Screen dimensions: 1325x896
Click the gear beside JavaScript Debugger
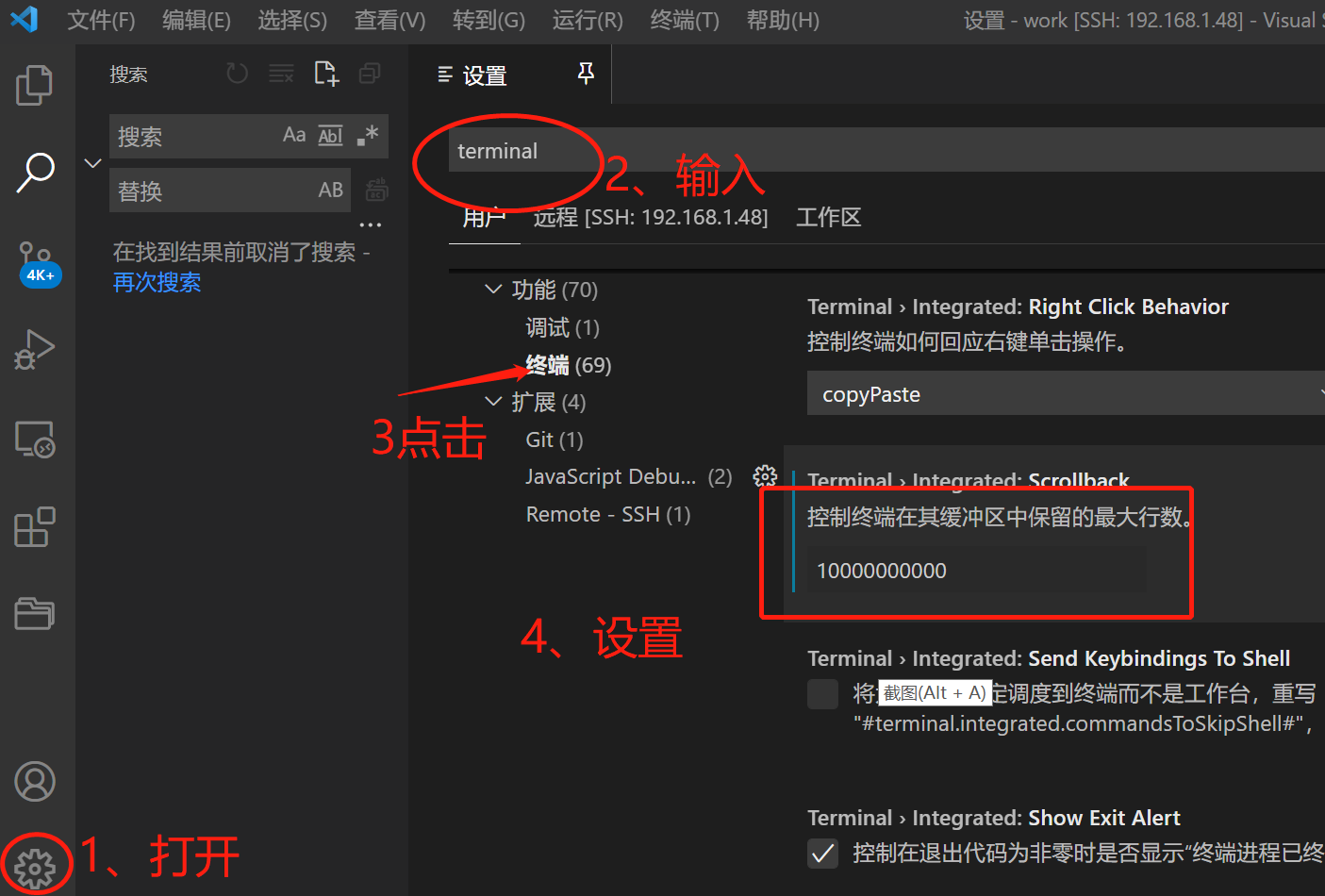765,476
